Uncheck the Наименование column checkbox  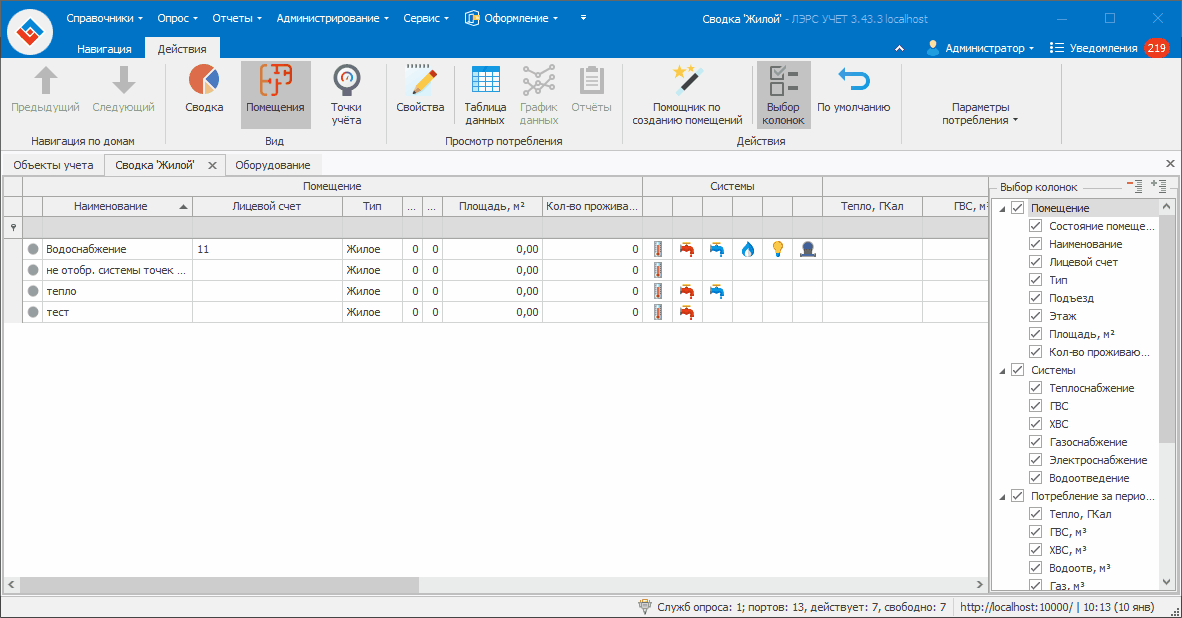[1035, 243]
